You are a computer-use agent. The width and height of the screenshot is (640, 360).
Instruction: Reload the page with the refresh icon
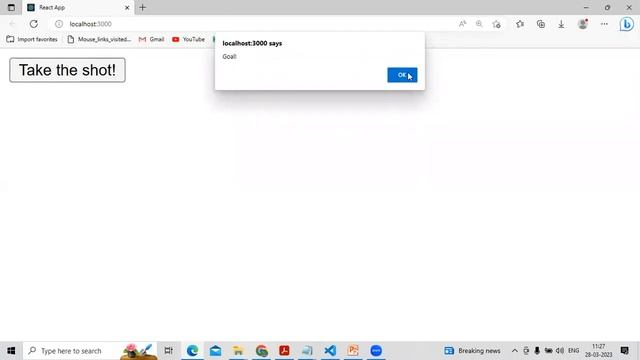click(x=33, y=24)
